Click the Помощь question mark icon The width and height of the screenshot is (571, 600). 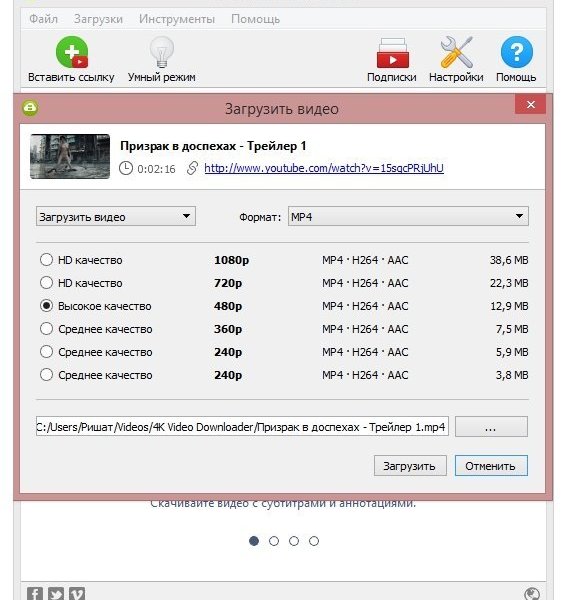click(517, 52)
